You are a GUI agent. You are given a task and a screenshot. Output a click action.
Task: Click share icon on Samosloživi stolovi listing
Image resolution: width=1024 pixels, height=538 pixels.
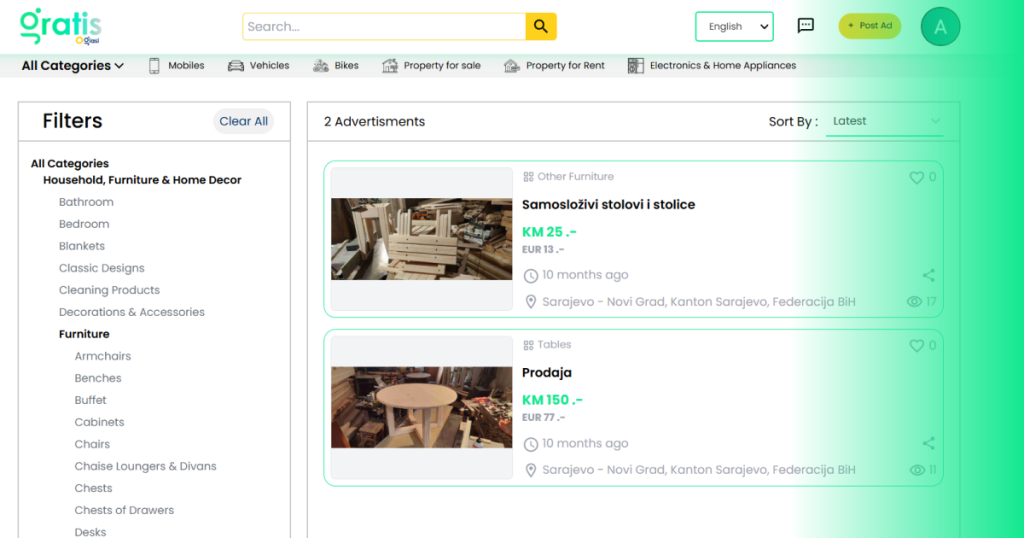pos(928,275)
